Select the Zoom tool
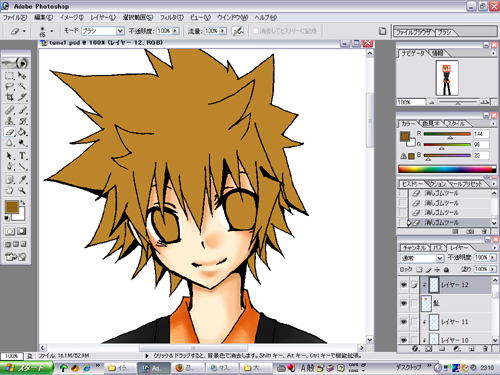 22,191
